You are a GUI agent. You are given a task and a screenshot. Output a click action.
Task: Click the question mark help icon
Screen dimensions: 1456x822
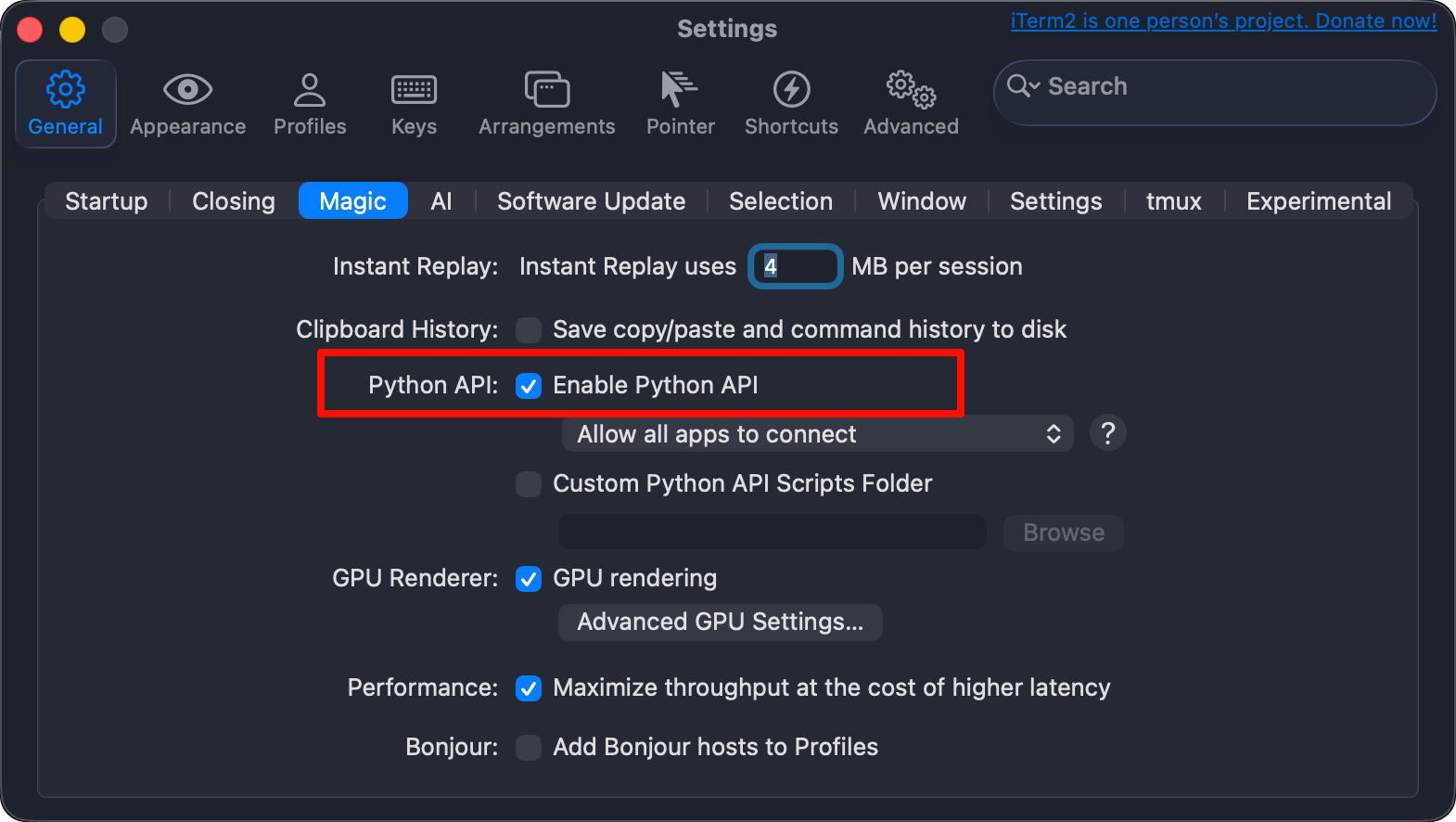coord(1107,433)
